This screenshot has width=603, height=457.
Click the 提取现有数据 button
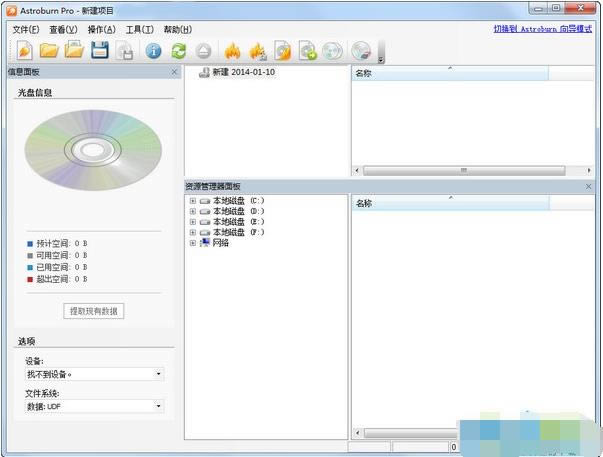(93, 311)
